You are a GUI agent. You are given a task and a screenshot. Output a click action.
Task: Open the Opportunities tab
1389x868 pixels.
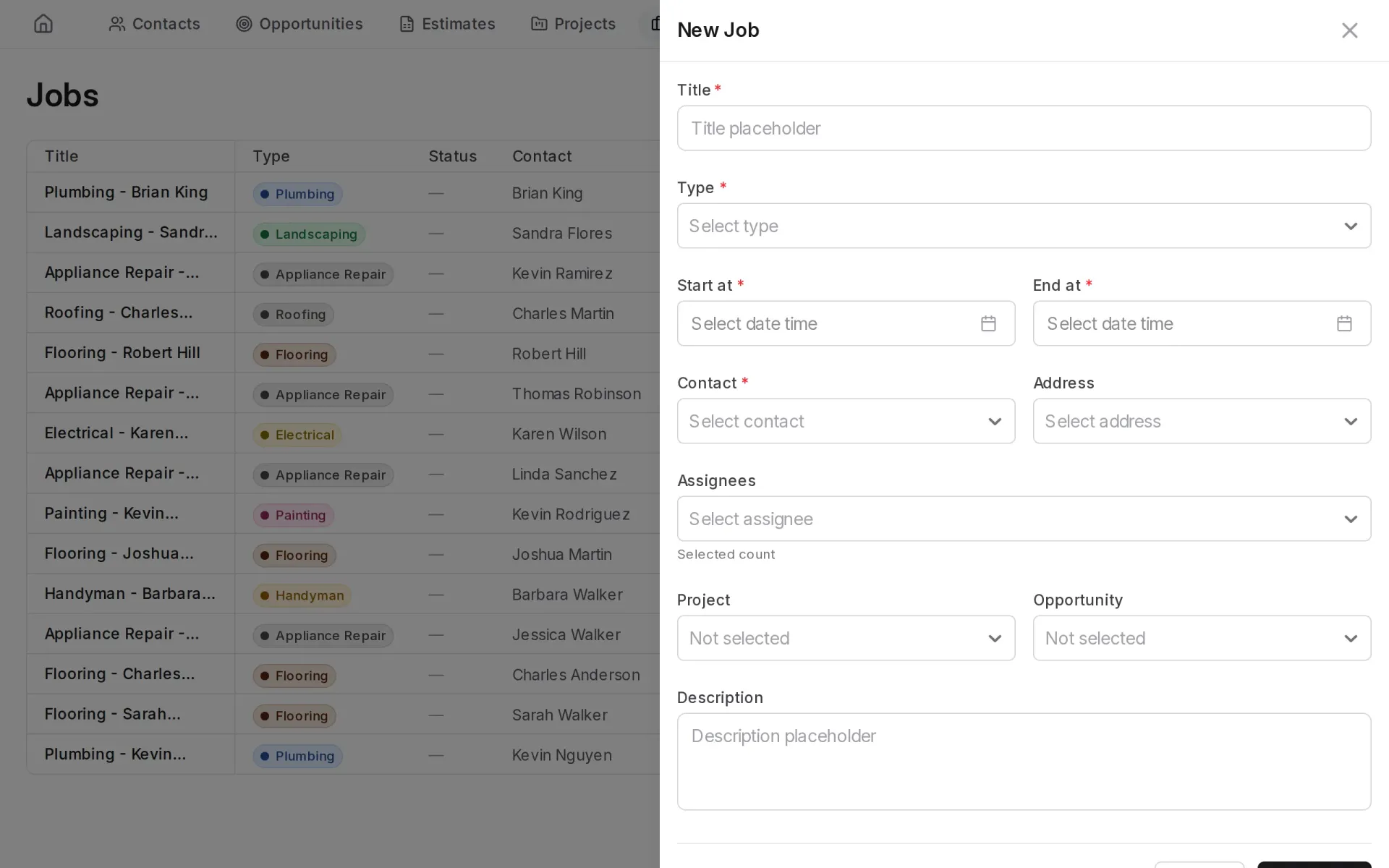(300, 24)
